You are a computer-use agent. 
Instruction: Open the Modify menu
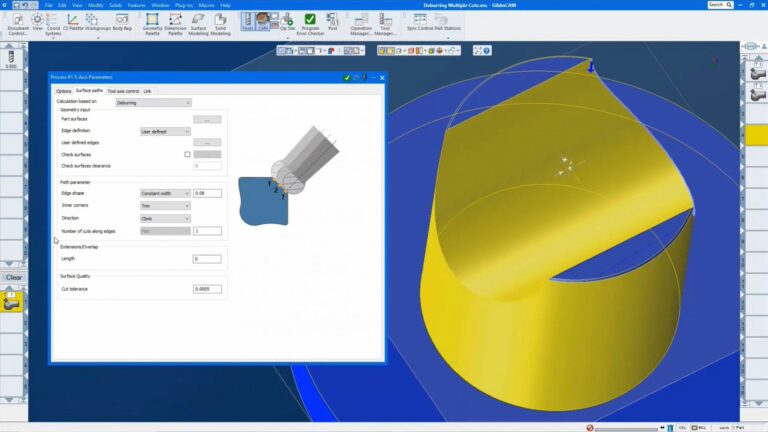(x=96, y=5)
